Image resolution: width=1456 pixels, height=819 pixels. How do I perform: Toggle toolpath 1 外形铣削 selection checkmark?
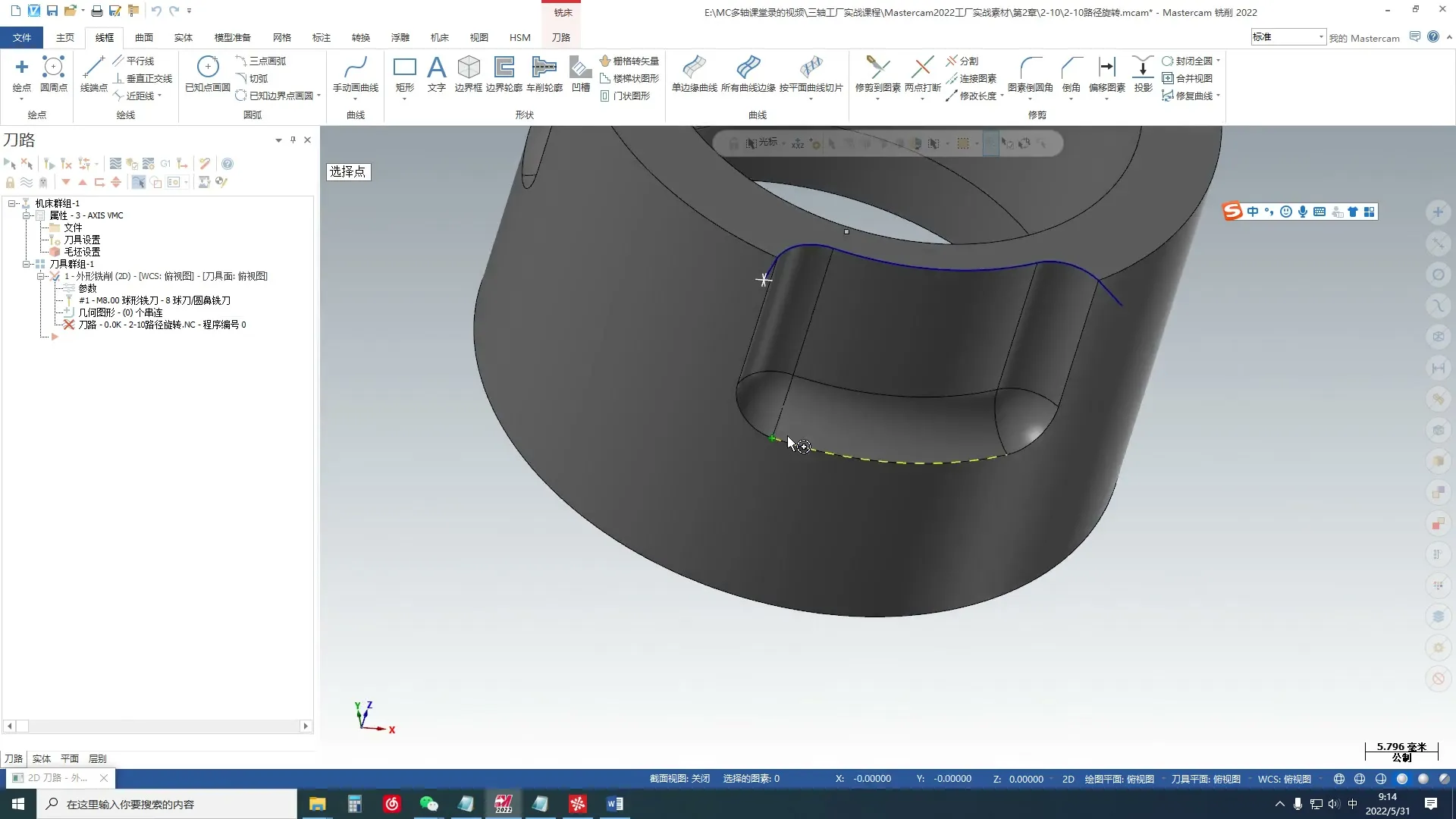pyautogui.click(x=55, y=276)
